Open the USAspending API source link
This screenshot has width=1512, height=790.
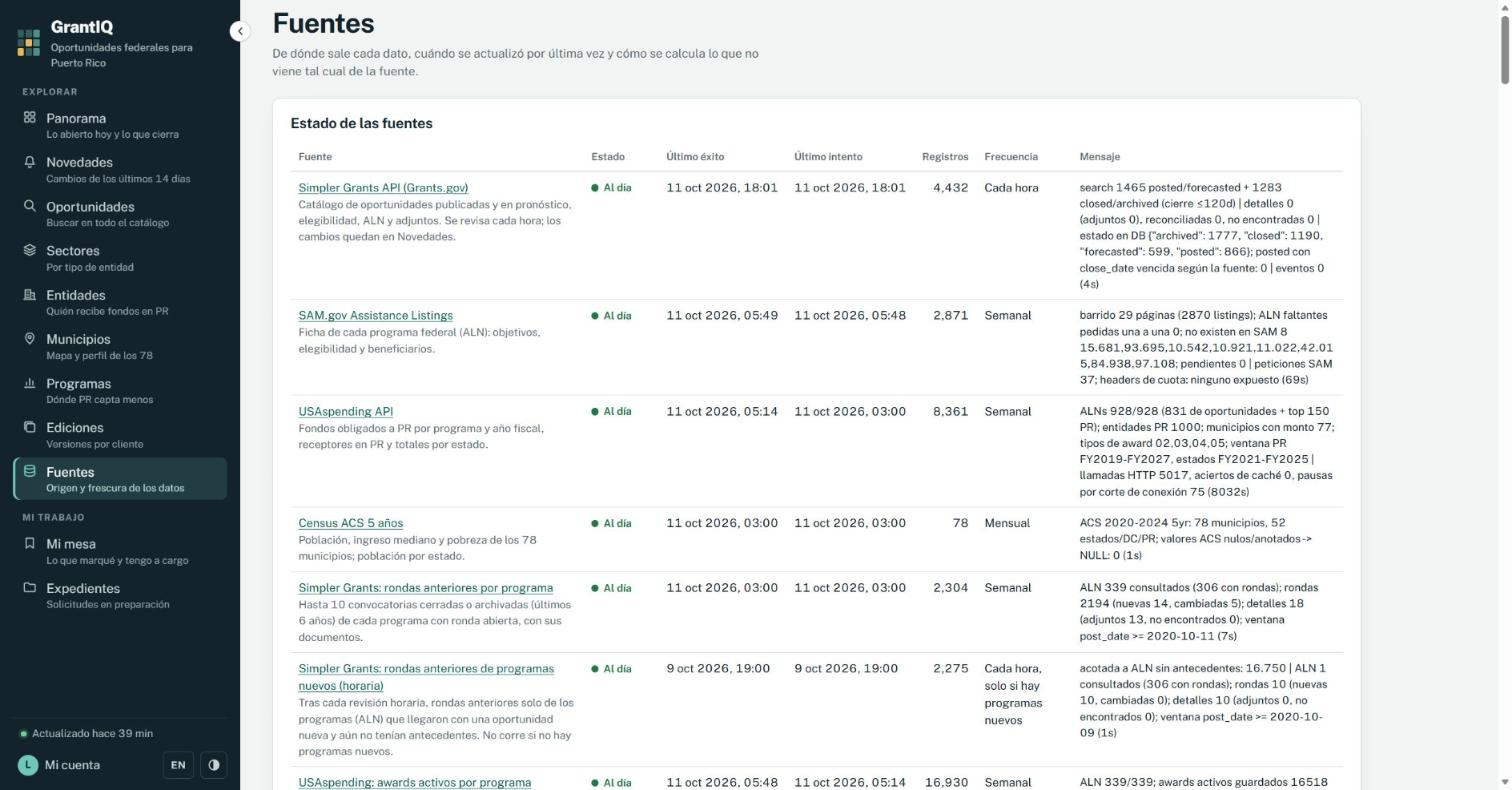[345, 411]
